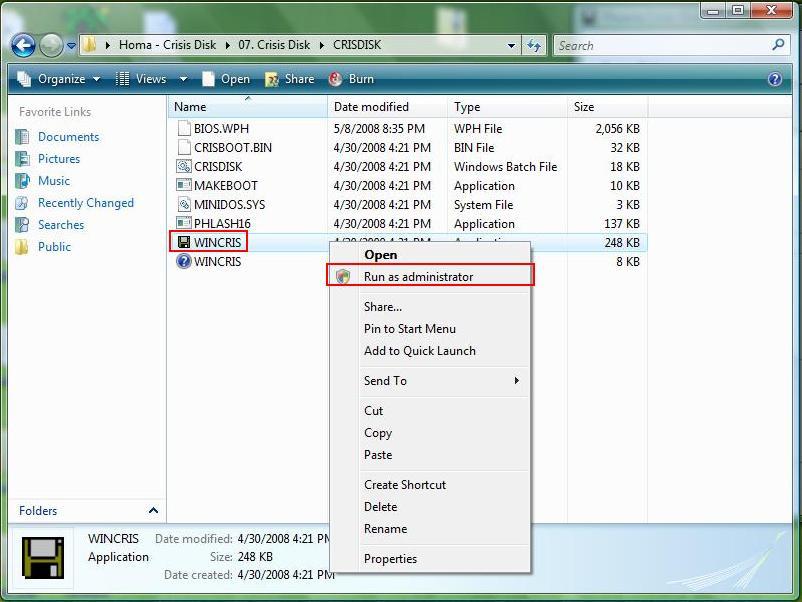Click the Searches sidebar icon
Viewport: 802px width, 602px height.
click(x=22, y=225)
